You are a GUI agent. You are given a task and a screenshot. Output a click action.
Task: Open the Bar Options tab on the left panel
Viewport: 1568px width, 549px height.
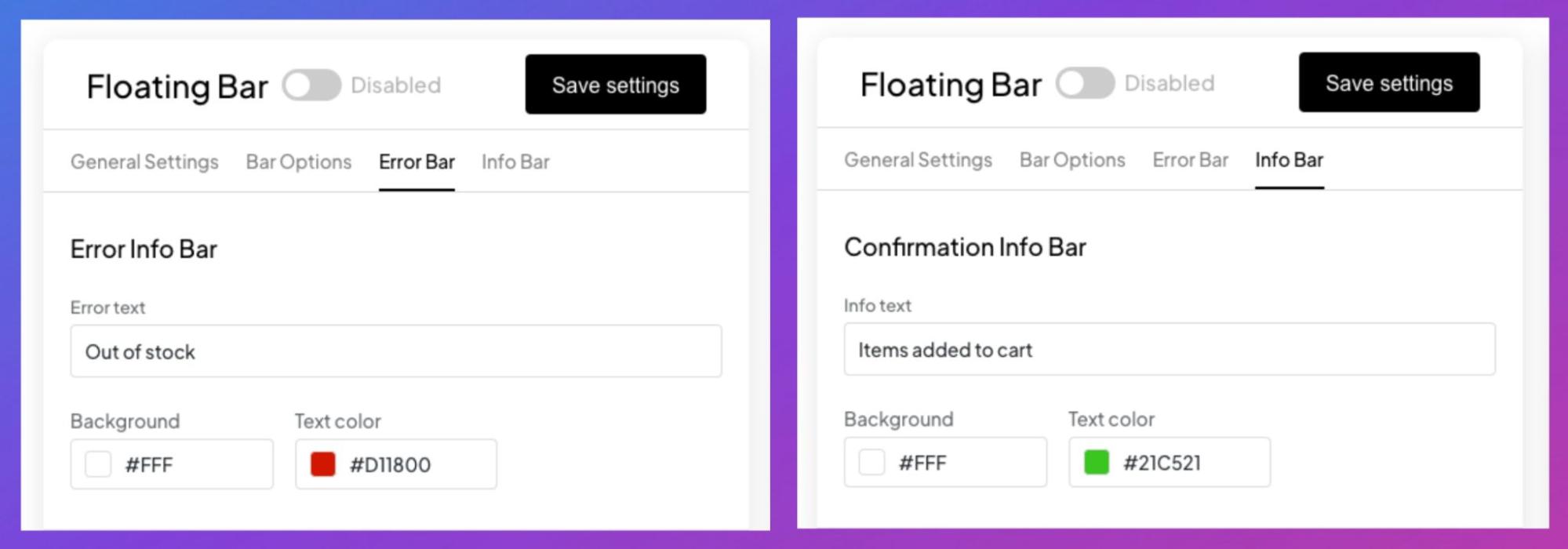coord(298,162)
